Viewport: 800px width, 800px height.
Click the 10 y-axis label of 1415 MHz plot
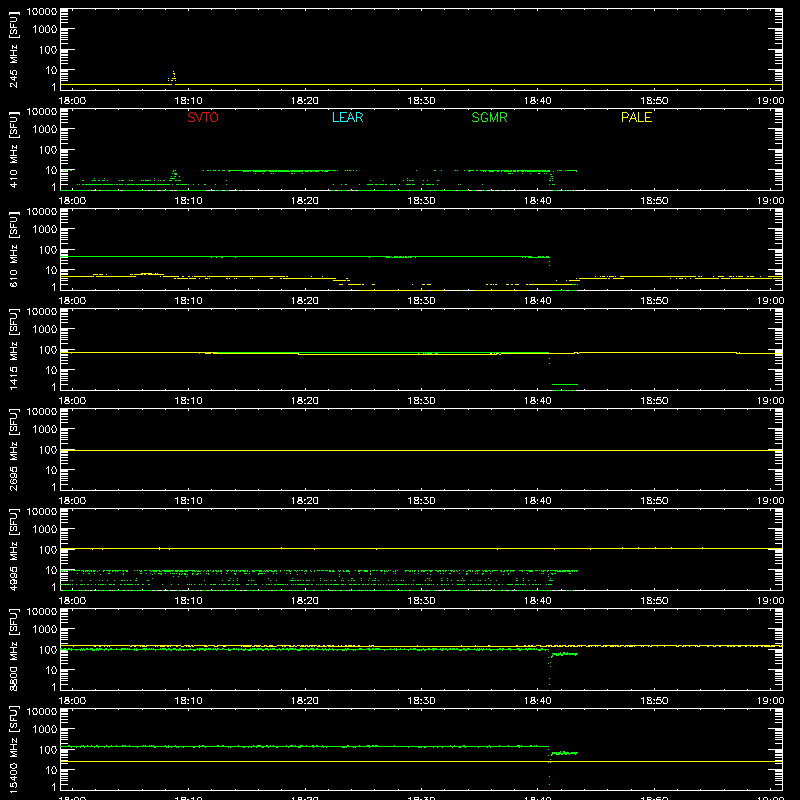[51, 370]
